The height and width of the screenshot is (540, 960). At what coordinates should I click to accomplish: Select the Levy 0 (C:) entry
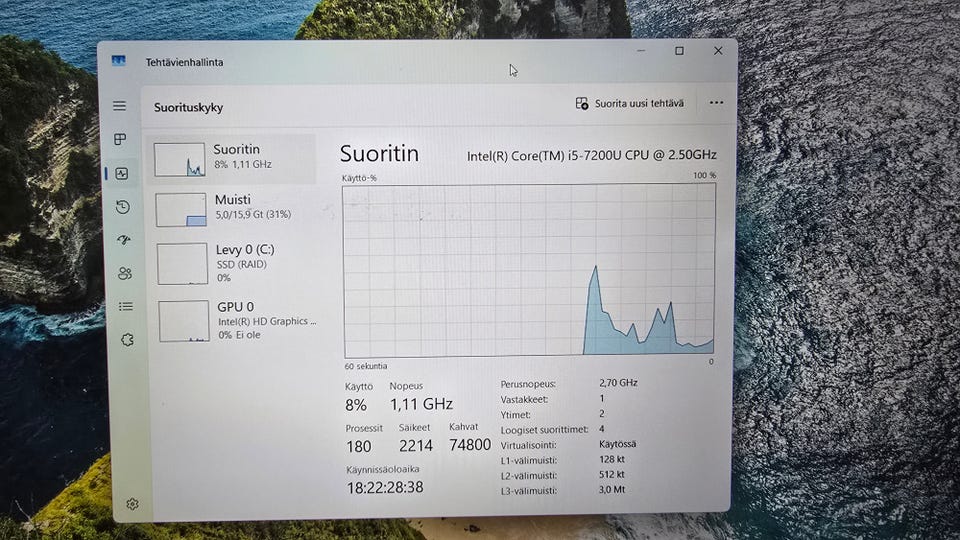click(235, 264)
